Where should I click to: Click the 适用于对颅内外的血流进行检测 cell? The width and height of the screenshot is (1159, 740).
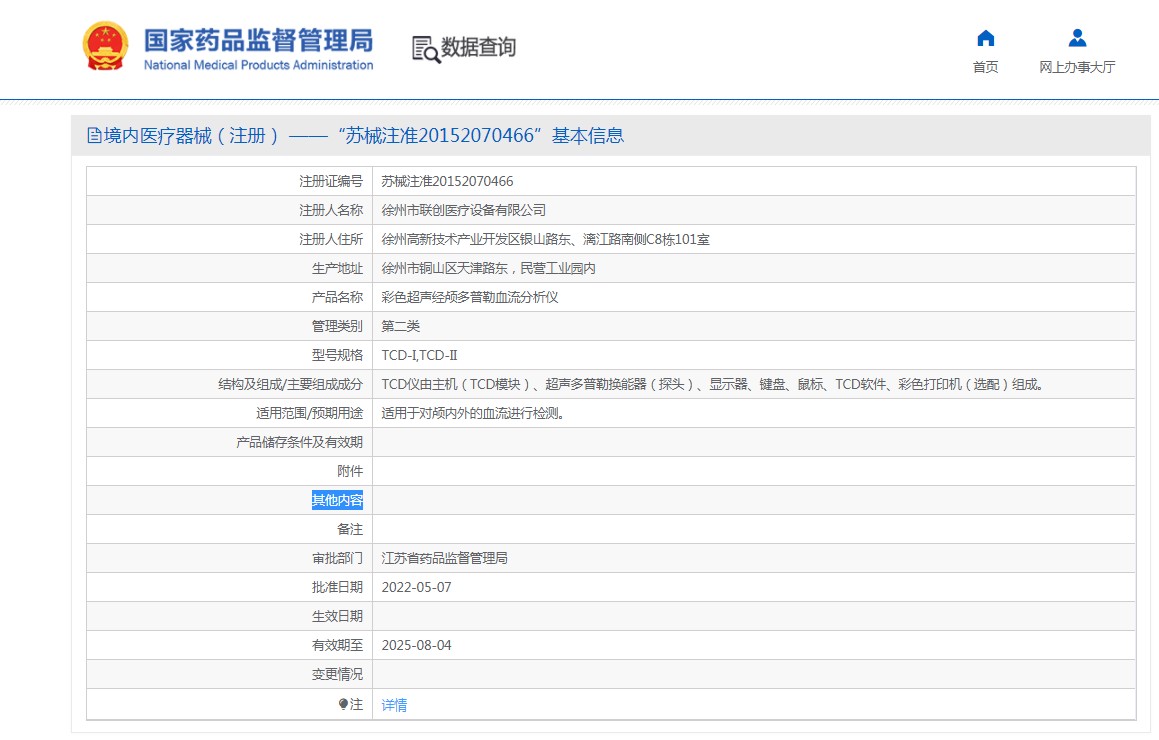(x=472, y=413)
